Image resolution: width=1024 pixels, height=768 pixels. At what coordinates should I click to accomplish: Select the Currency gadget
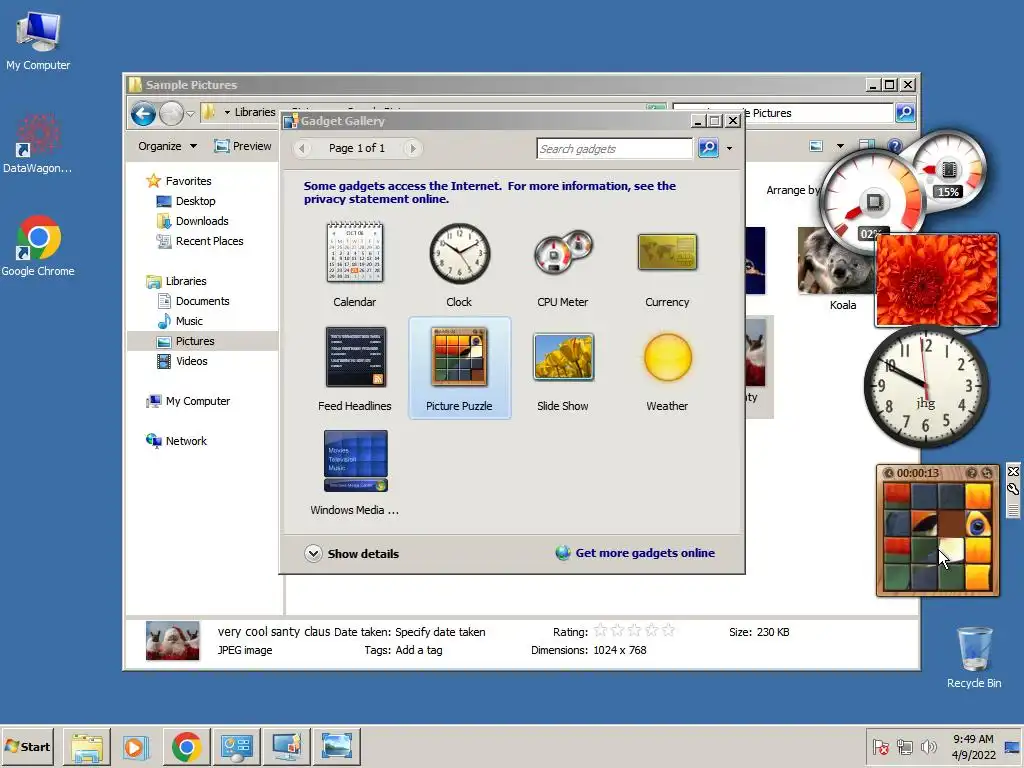click(667, 264)
